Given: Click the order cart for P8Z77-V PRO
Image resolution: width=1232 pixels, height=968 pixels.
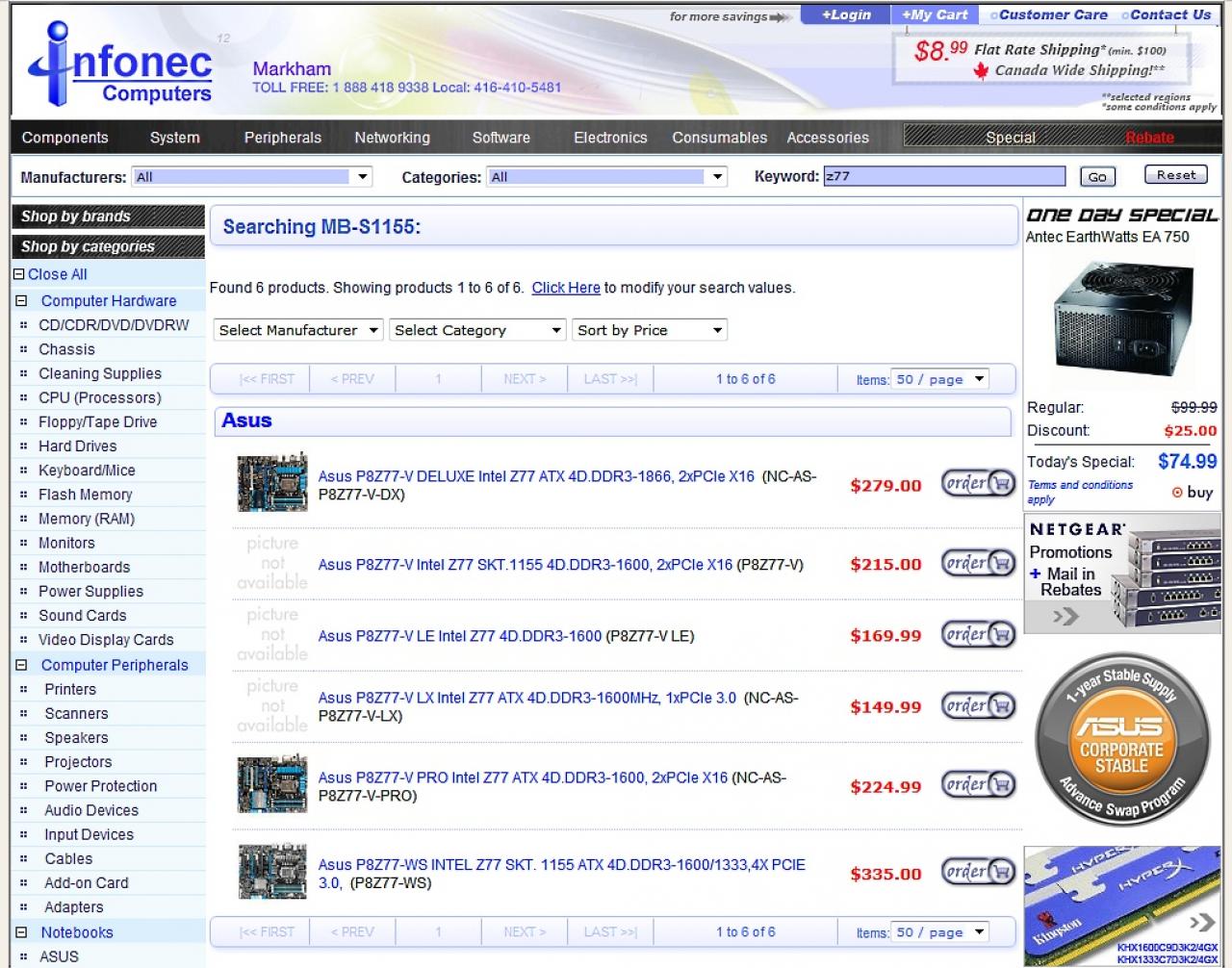Looking at the screenshot, I should coord(978,784).
